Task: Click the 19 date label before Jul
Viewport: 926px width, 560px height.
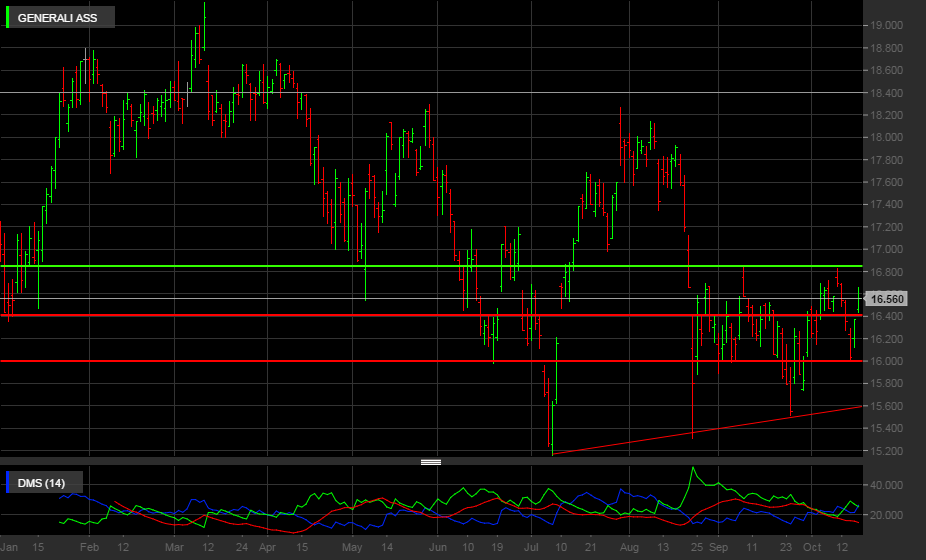Action: click(x=497, y=547)
